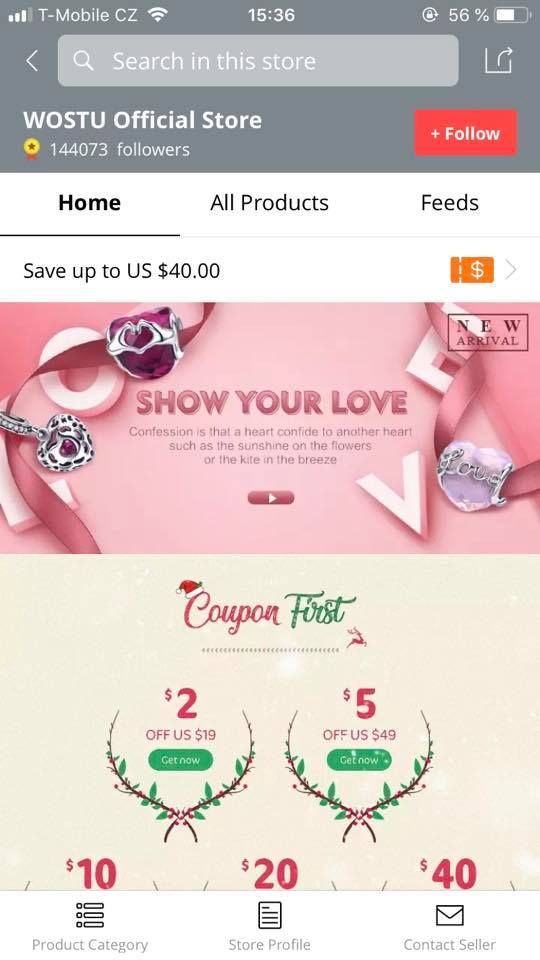Open Store Profile document icon

coord(269,915)
